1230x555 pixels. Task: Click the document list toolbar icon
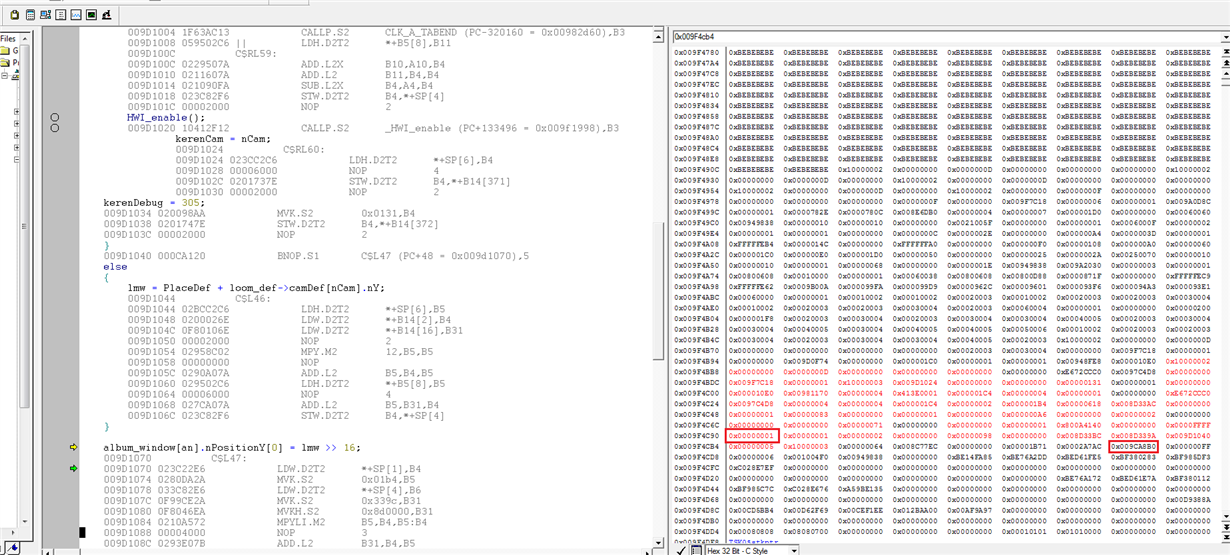pyautogui.click(x=60, y=15)
